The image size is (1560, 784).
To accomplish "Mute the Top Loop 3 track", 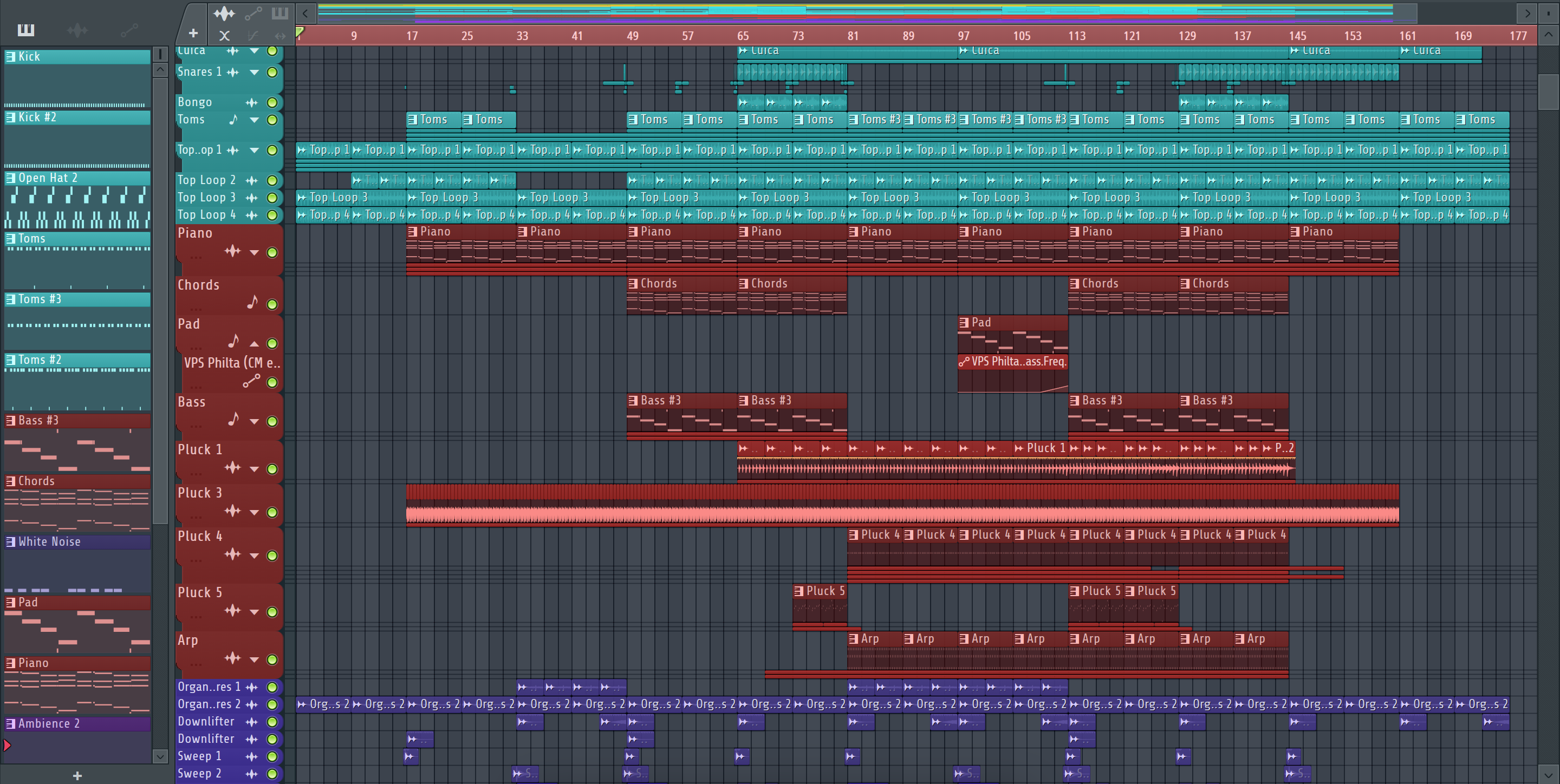I will [x=272, y=198].
